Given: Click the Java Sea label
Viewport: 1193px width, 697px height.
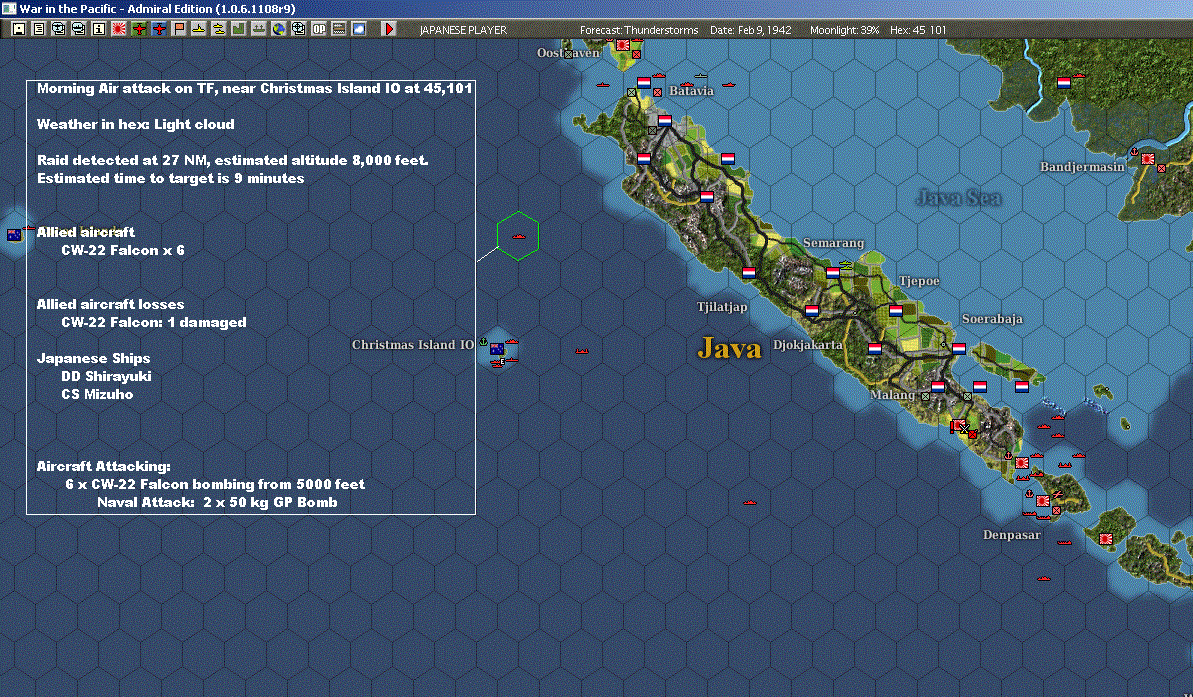Looking at the screenshot, I should tap(959, 199).
